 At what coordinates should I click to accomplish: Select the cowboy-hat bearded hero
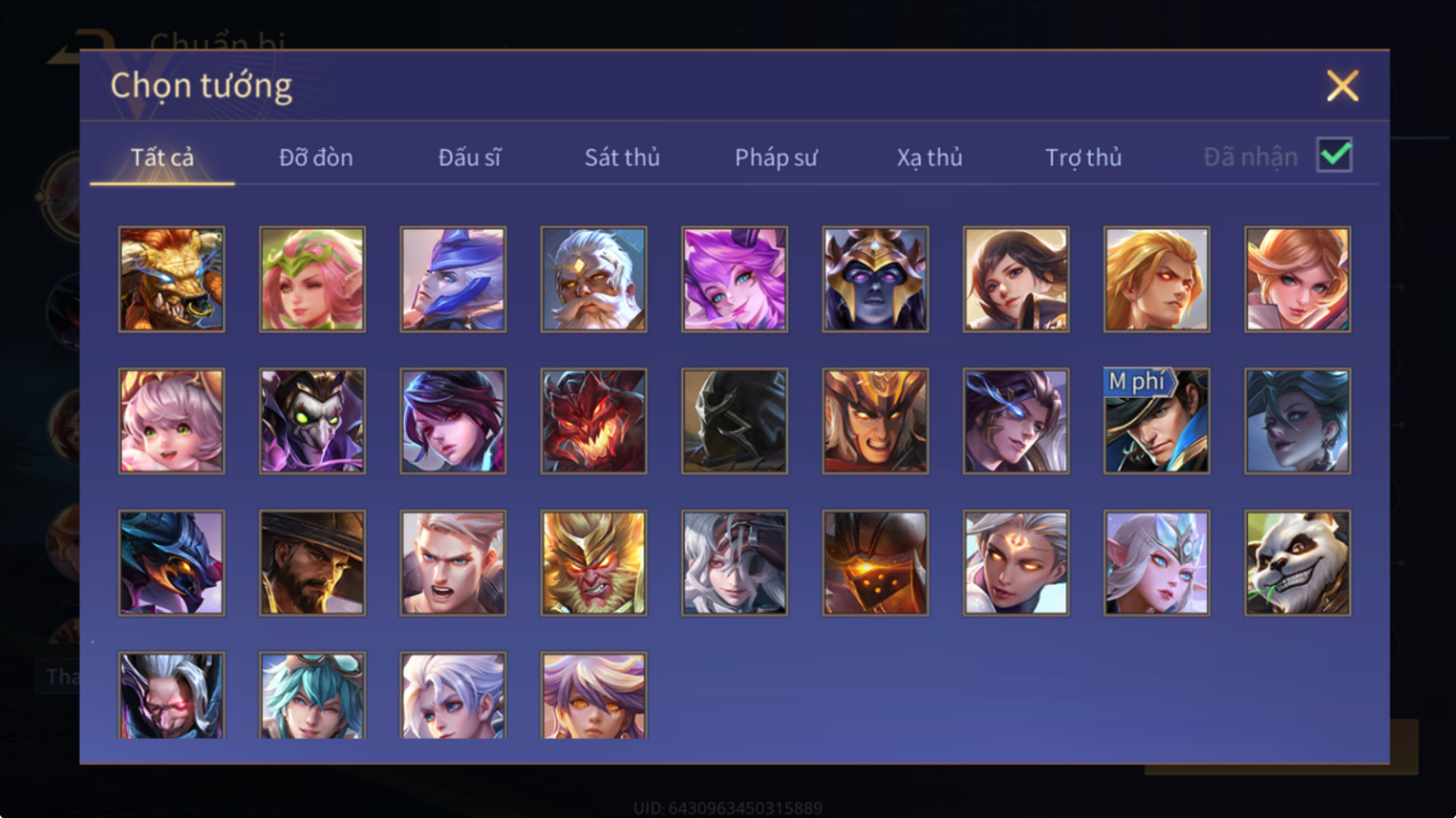[x=312, y=562]
